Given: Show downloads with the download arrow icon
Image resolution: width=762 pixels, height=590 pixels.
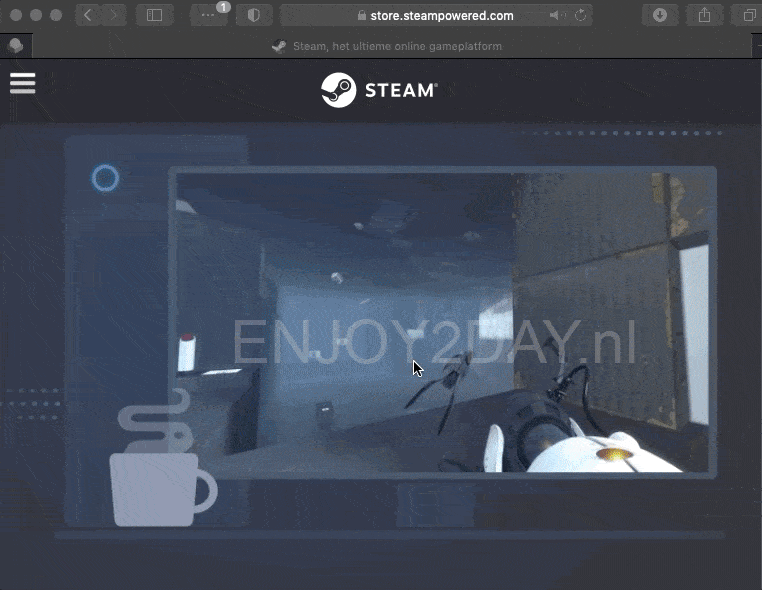Looking at the screenshot, I should click(x=659, y=15).
